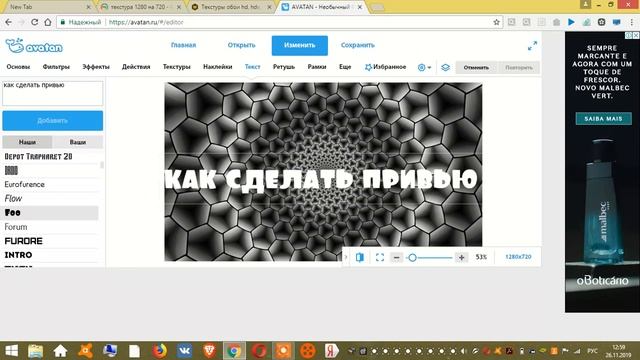The height and width of the screenshot is (360, 640).
Task: Bookmark page with star icon
Action: (x=496, y=22)
